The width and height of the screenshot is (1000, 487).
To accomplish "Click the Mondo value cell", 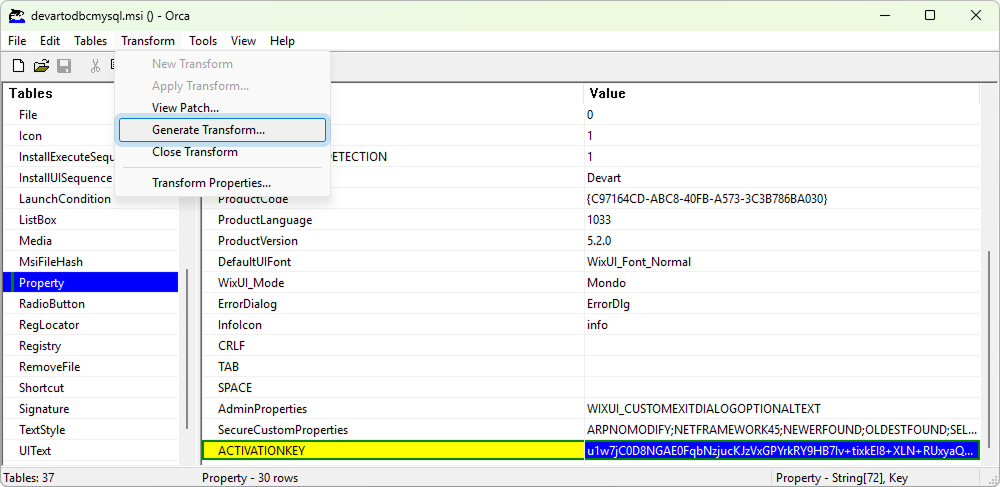I will 782,283.
